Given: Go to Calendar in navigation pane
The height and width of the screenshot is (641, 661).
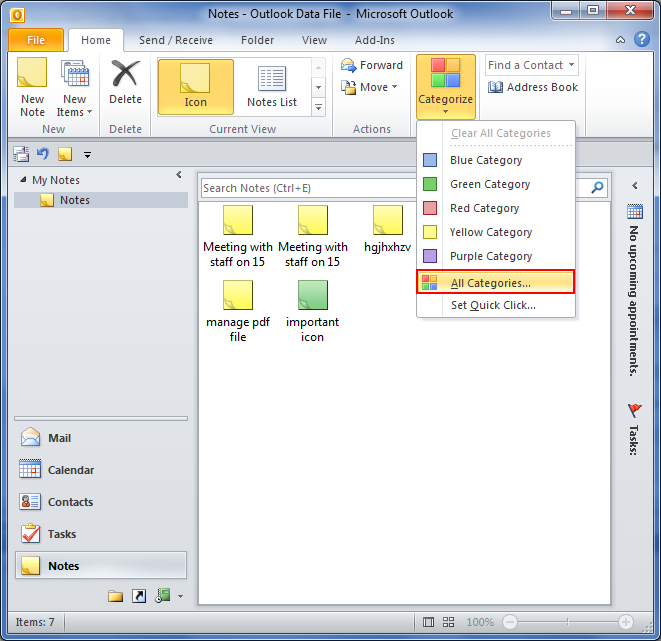Looking at the screenshot, I should coord(101,470).
